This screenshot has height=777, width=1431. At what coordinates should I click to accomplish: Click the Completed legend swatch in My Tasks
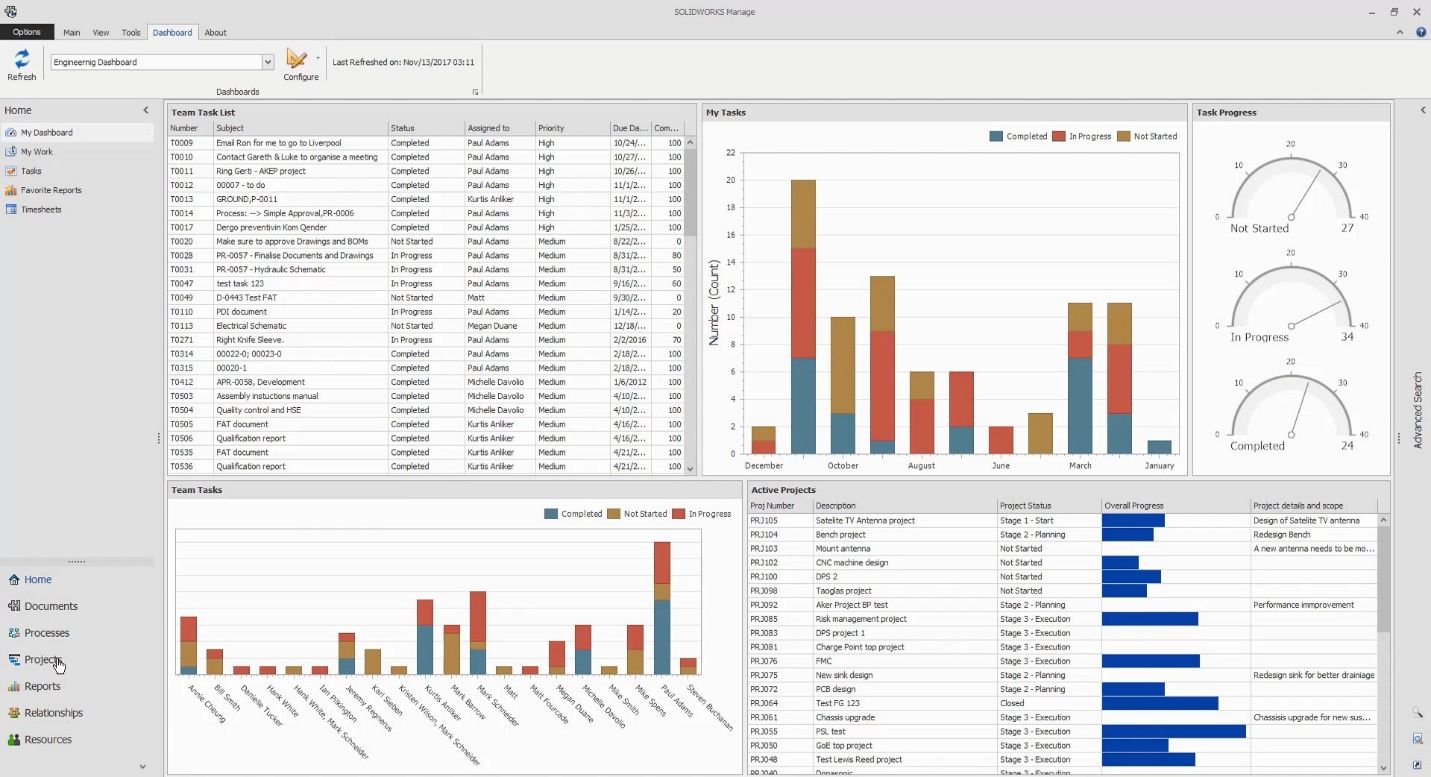(x=996, y=136)
